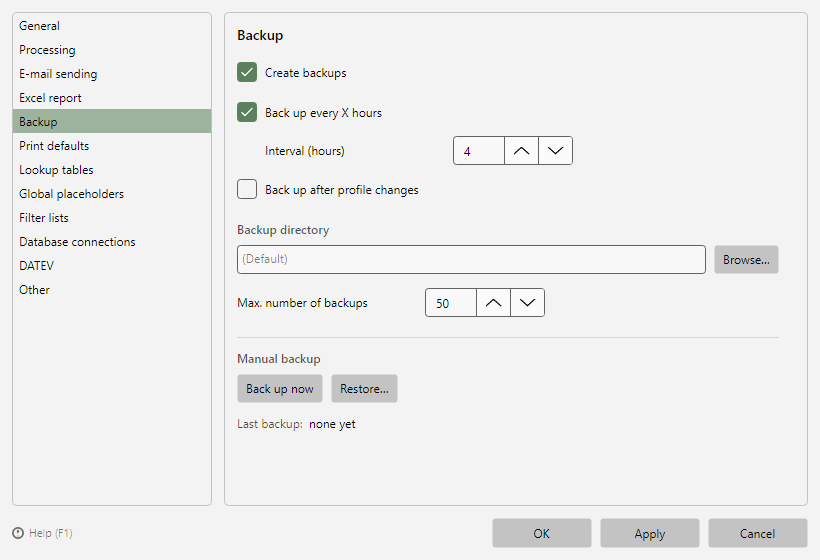Screen dimensions: 820x560
Task: Click the Backup directory text field
Action: point(471,259)
